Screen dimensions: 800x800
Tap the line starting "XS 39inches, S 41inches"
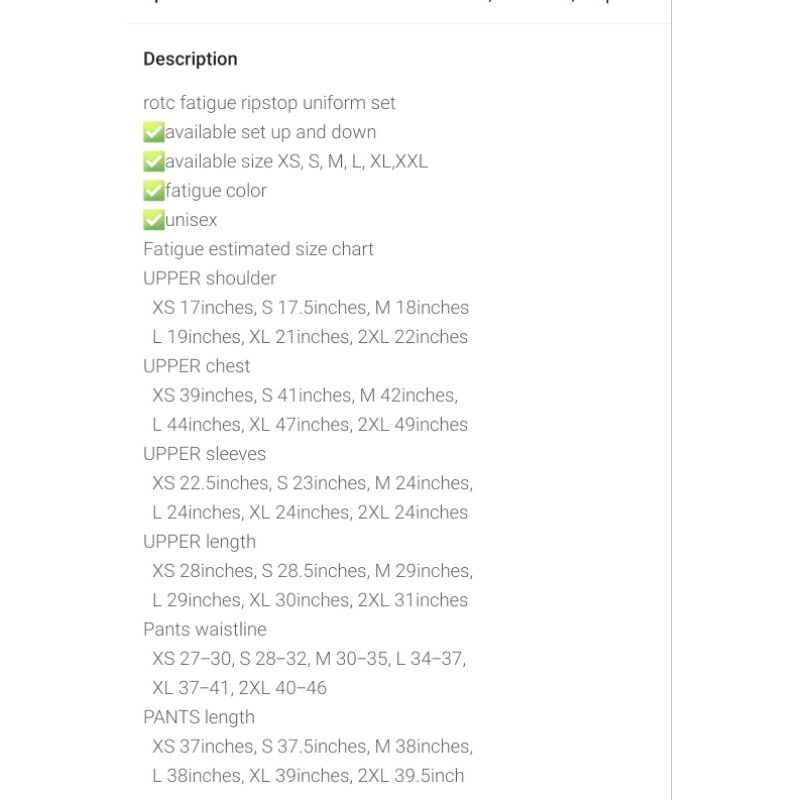pos(305,395)
